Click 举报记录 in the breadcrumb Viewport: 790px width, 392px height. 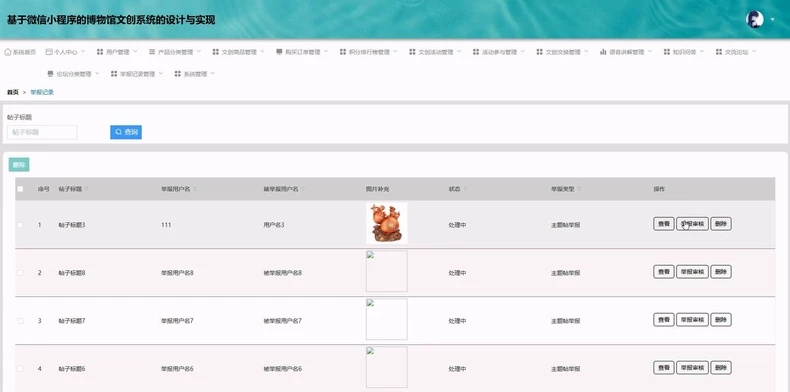click(42, 92)
